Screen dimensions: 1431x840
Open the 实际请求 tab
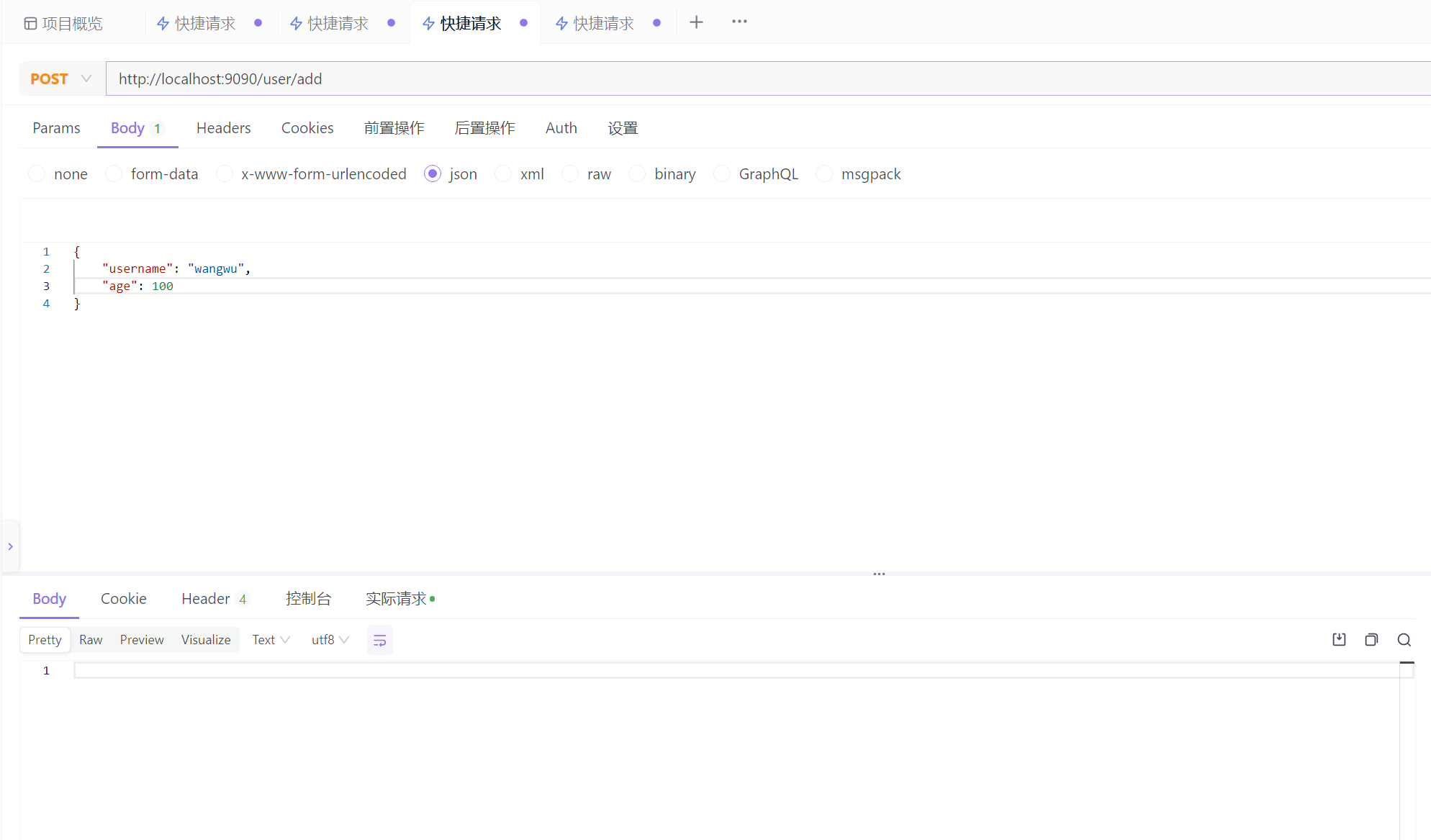(399, 599)
